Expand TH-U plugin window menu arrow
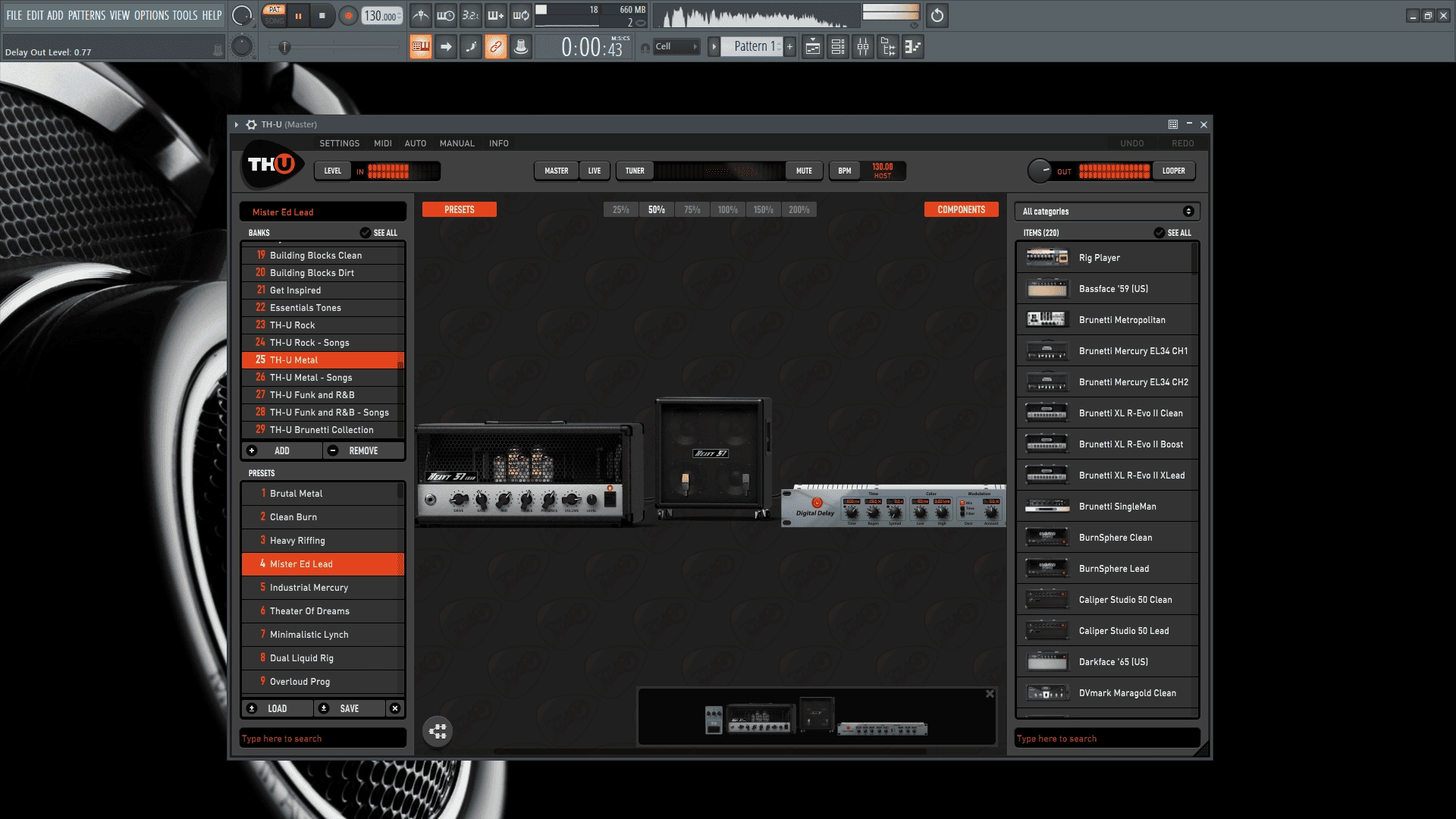1456x819 pixels. click(237, 124)
